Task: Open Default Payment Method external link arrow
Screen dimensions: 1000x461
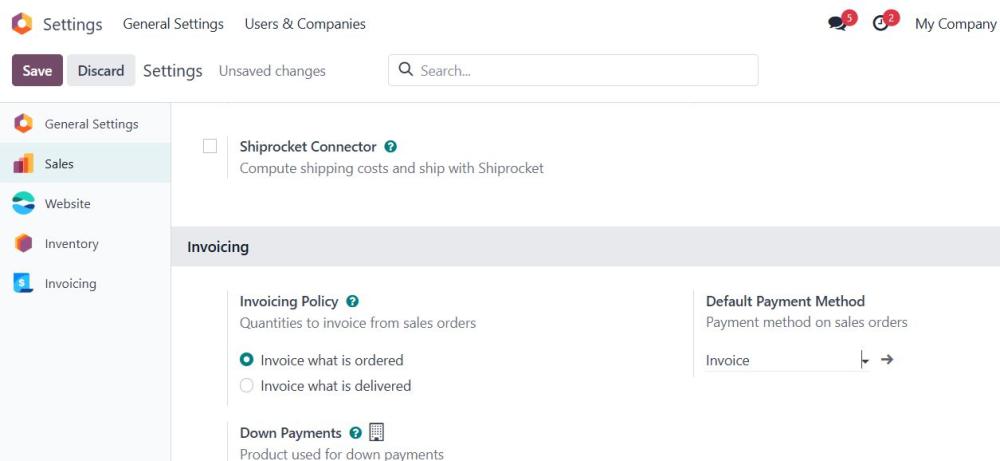Action: [x=887, y=360]
